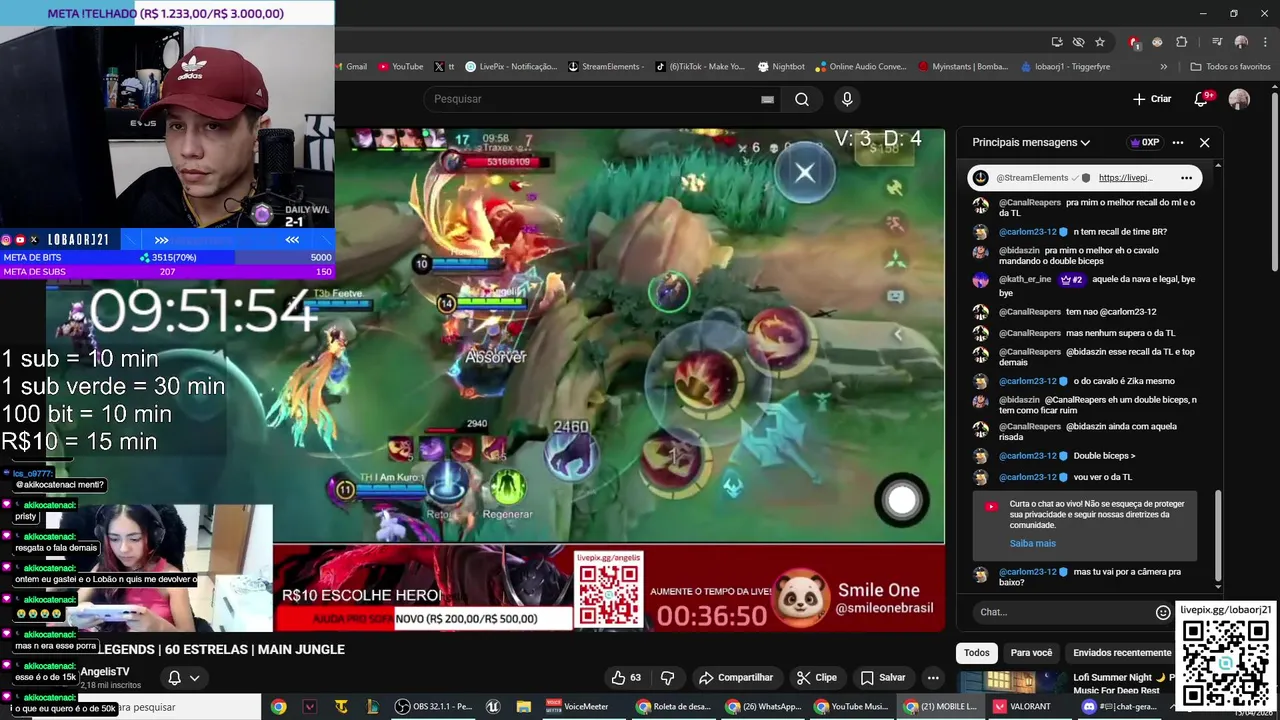Open the Chrome media controls icon
Screen dimensions: 1280x720
[x=1217, y=42]
